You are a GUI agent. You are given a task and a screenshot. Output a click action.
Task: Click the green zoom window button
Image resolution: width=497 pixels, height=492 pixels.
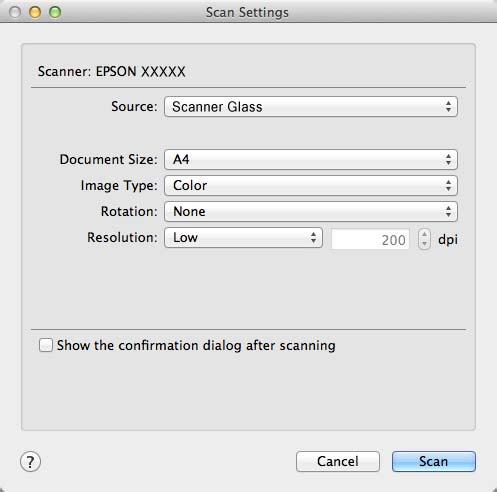point(55,12)
